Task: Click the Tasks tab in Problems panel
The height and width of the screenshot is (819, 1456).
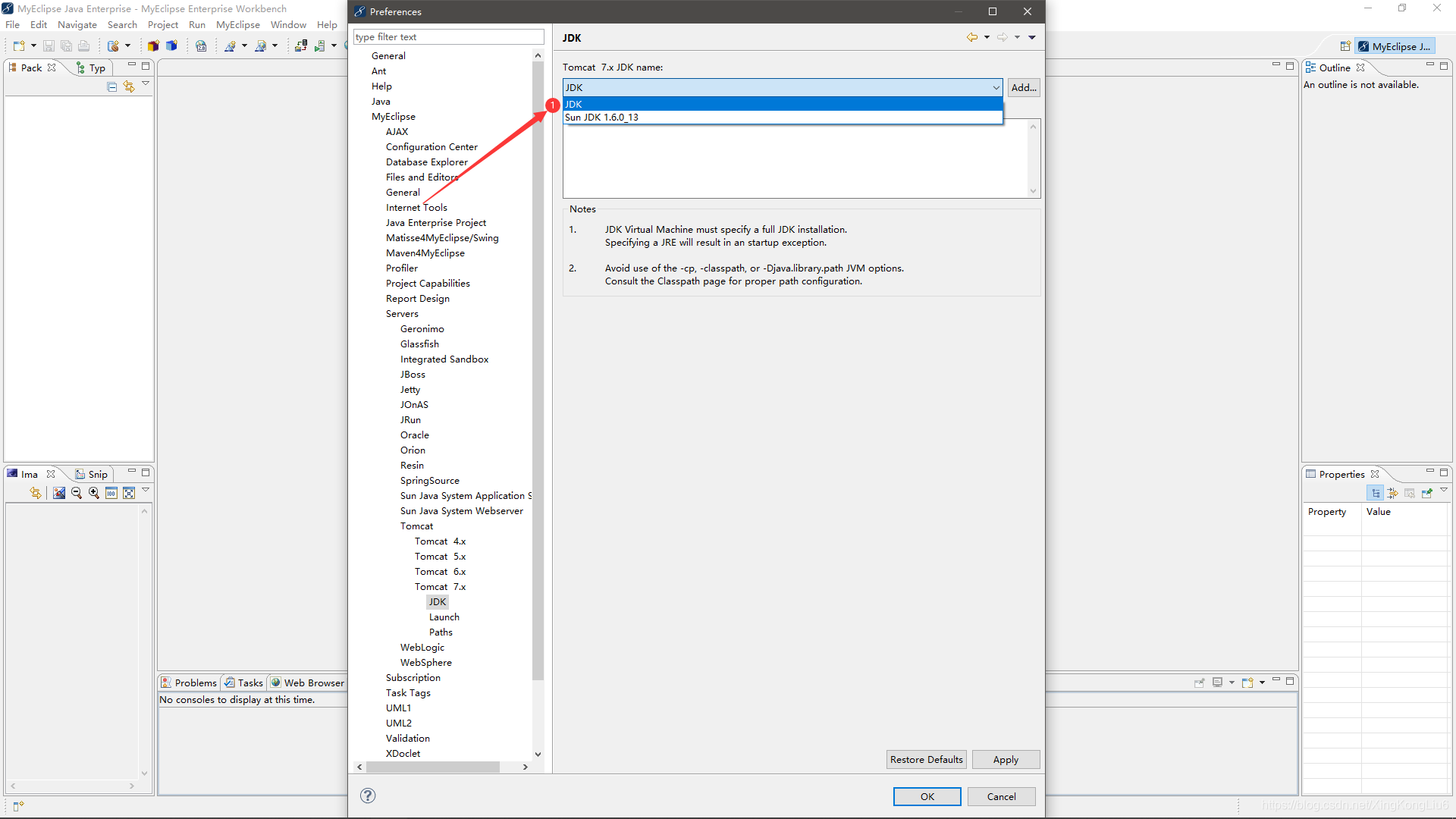Action: (244, 682)
